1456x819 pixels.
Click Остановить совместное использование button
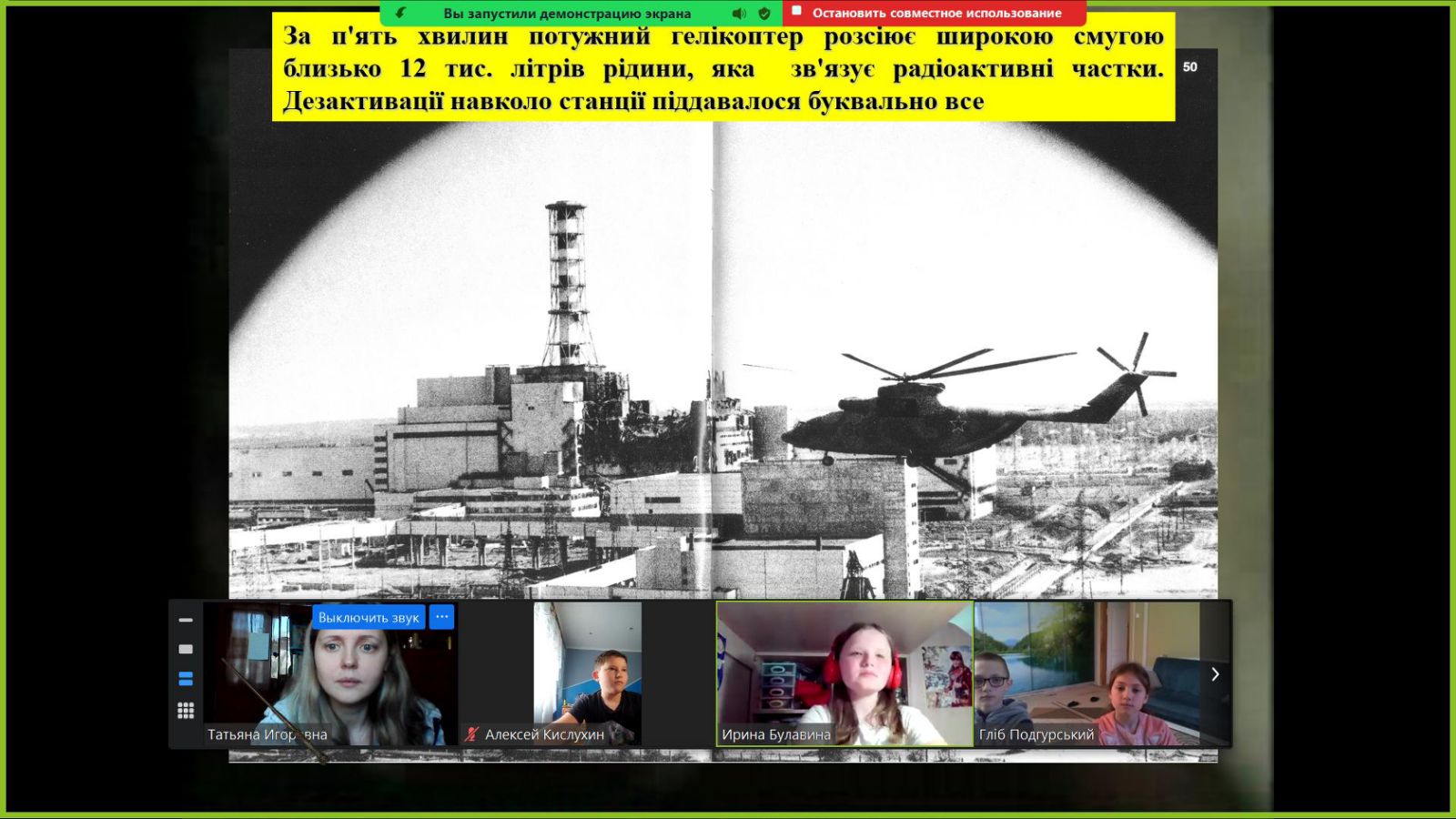point(935,13)
